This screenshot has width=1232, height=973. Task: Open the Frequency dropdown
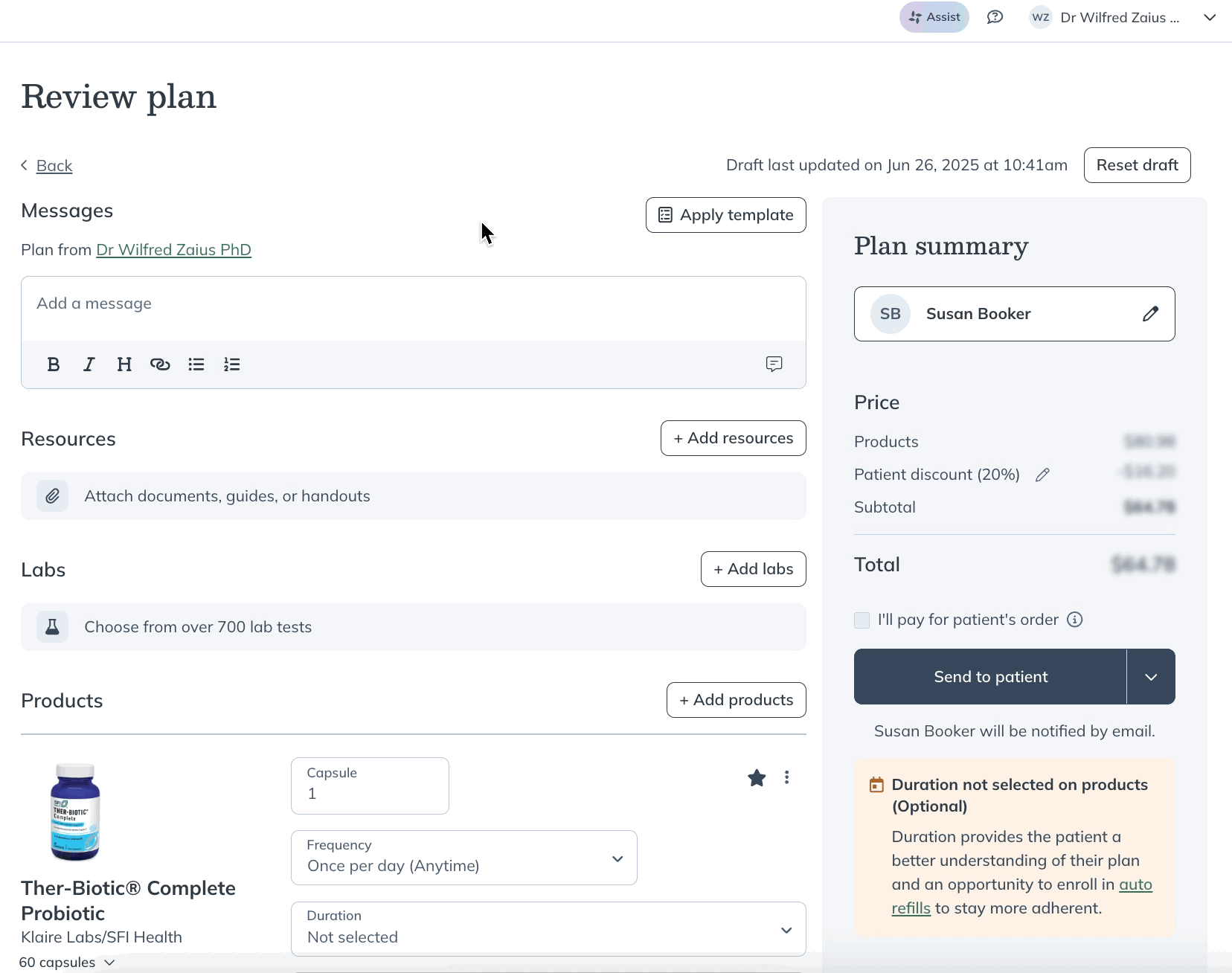coord(463,858)
